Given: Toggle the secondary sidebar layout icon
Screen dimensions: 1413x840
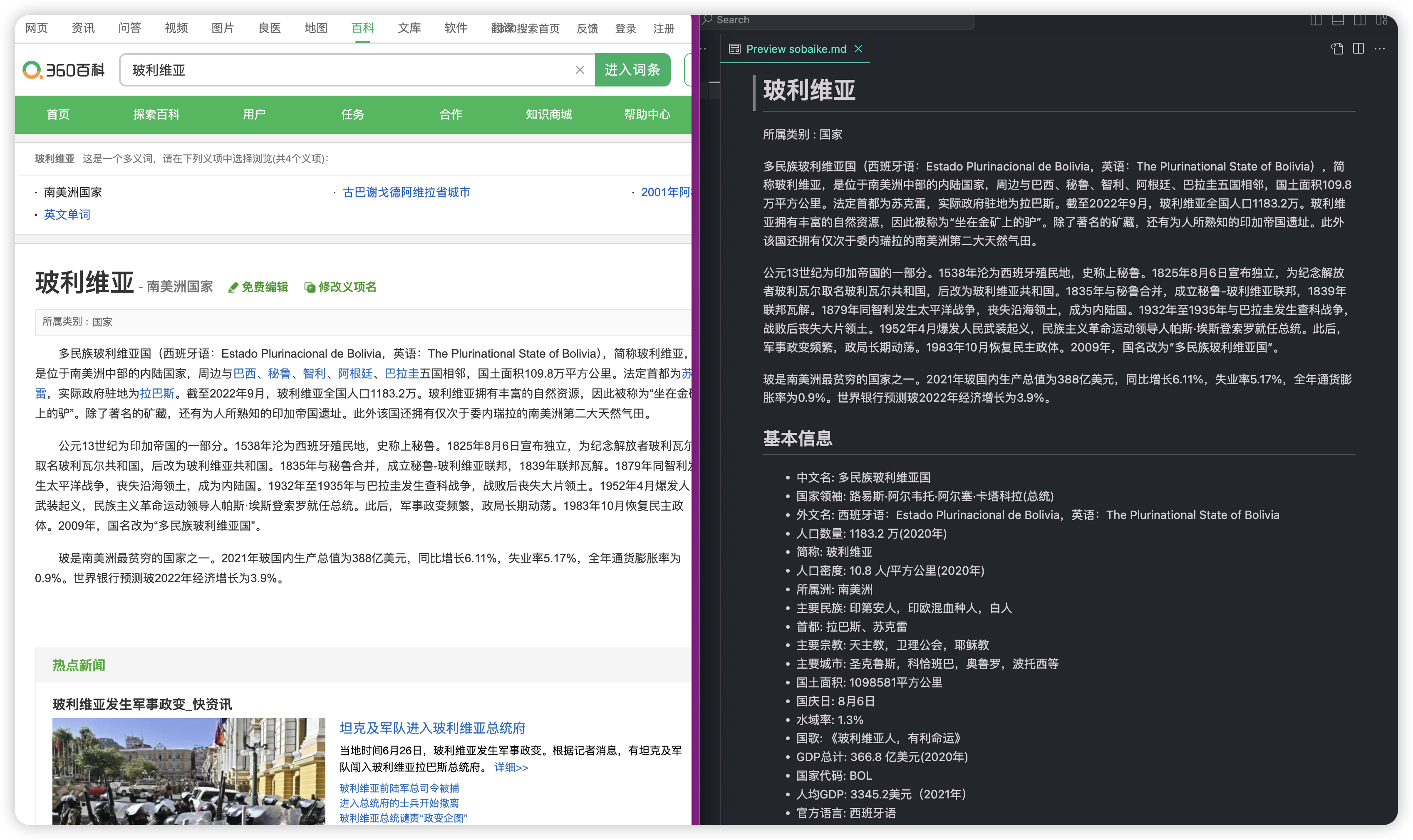Looking at the screenshot, I should (1360, 20).
